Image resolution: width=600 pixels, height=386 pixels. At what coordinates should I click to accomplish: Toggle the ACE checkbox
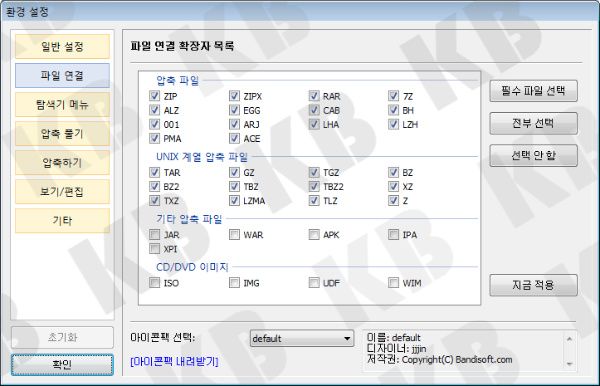(x=234, y=138)
